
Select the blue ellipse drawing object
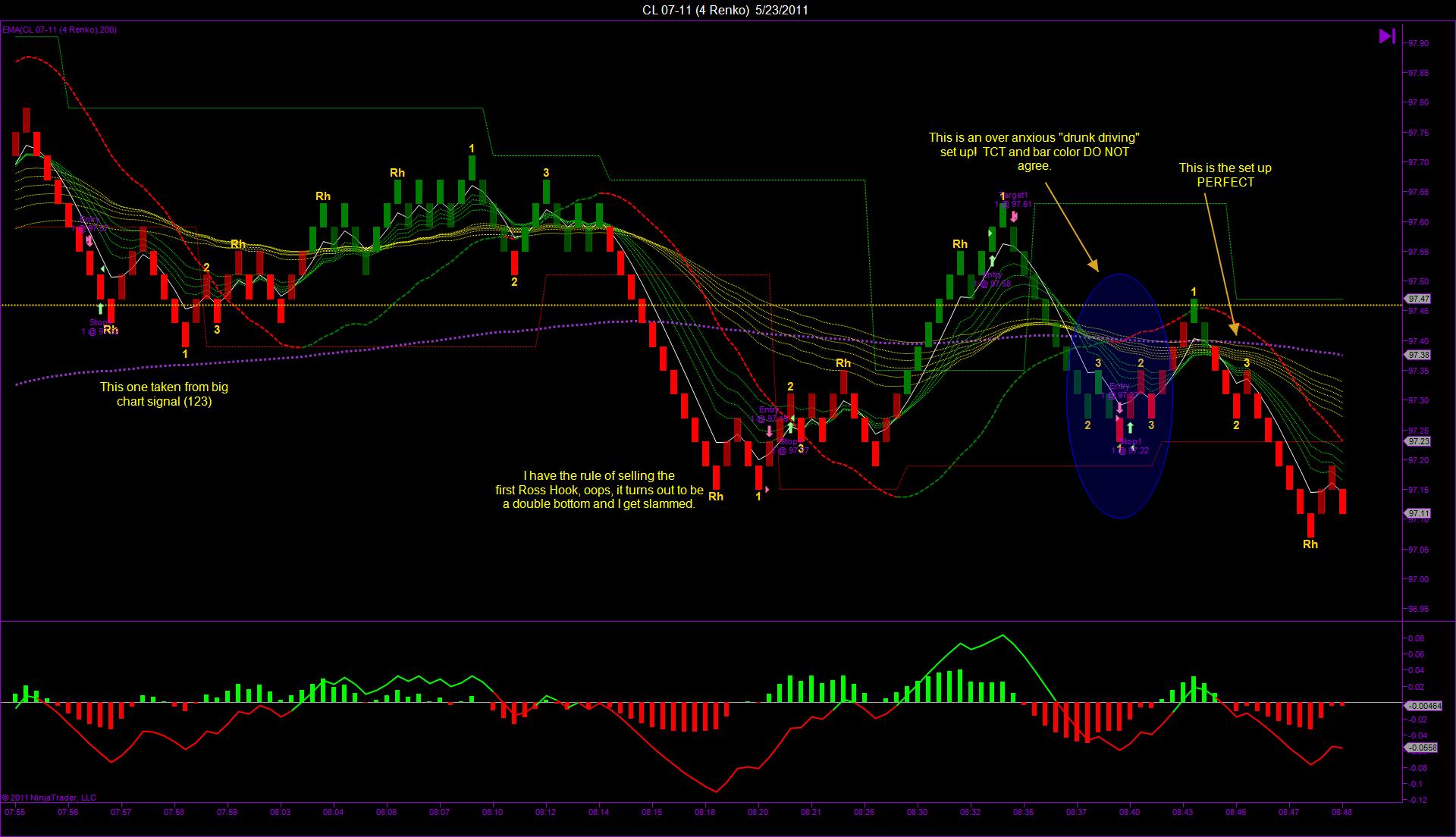tap(1120, 396)
